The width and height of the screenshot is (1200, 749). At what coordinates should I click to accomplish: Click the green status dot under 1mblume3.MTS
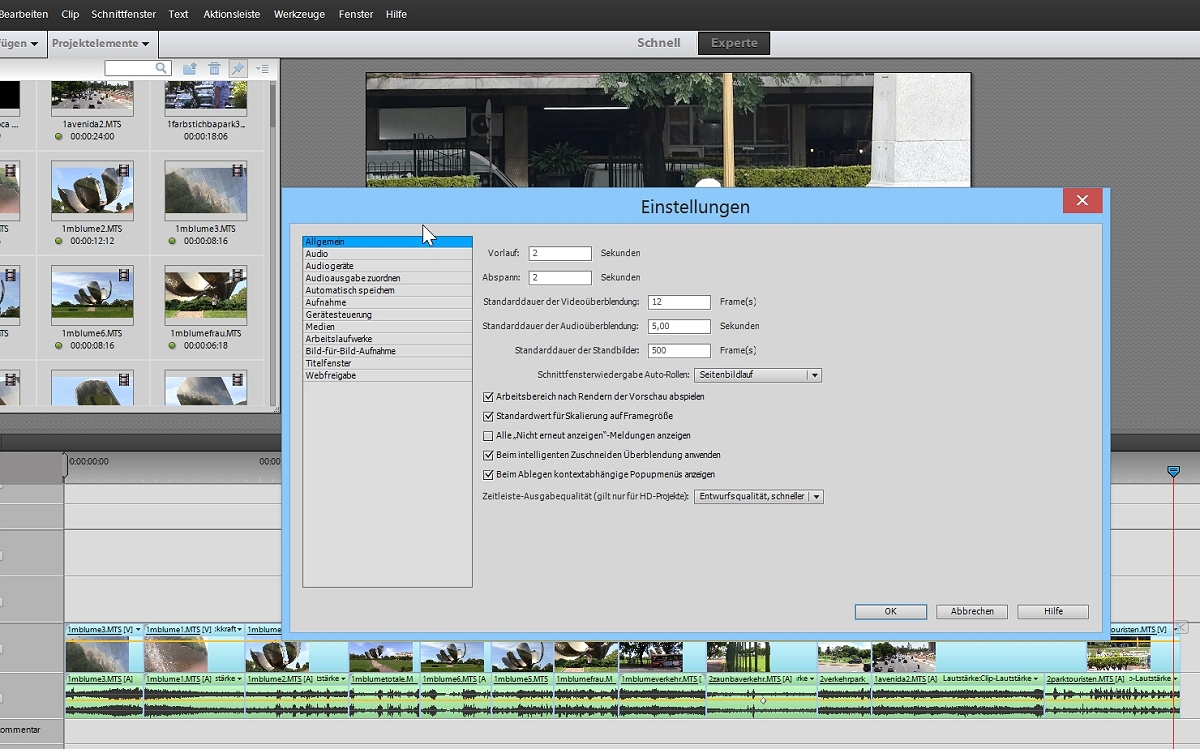pyautogui.click(x=172, y=241)
